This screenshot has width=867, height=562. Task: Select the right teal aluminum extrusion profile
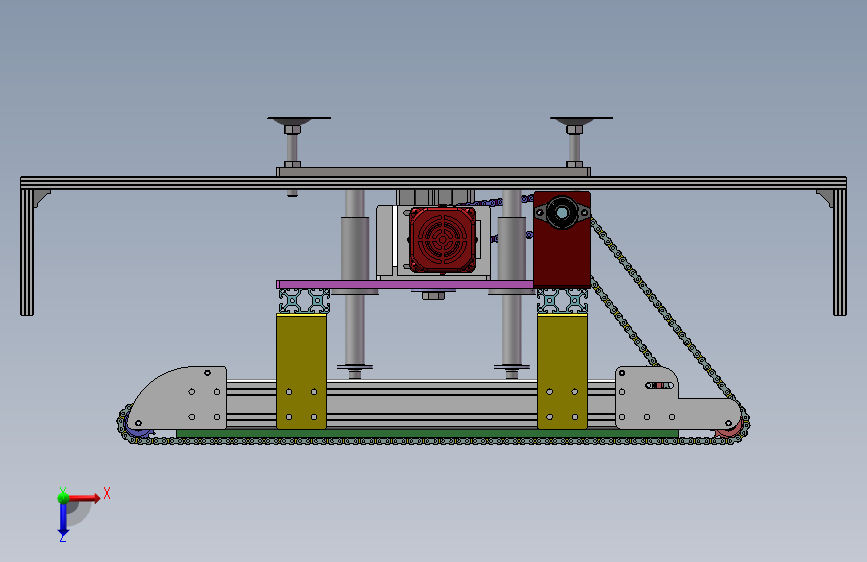tap(562, 301)
